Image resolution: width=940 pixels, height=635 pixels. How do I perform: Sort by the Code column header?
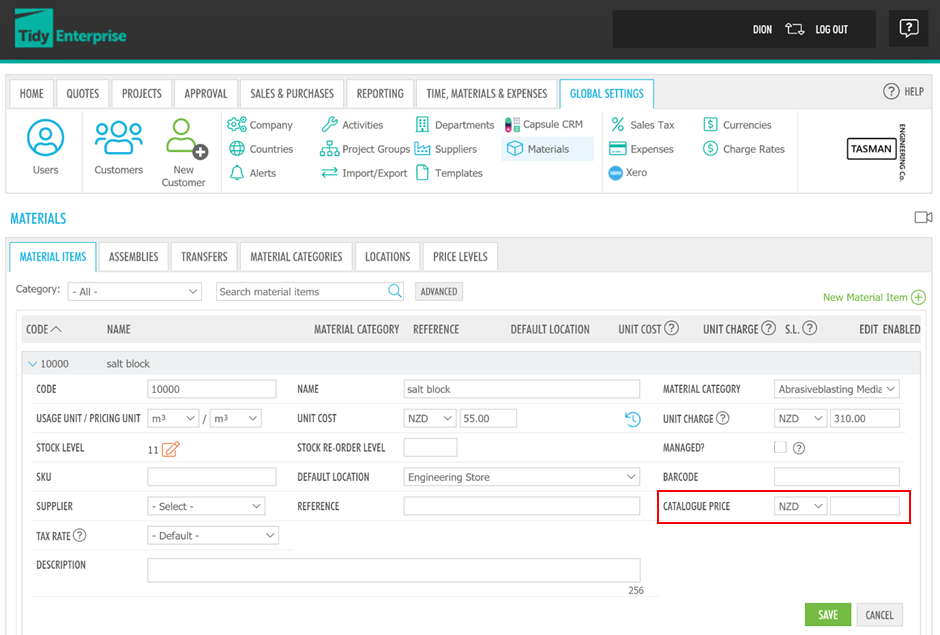click(x=43, y=329)
